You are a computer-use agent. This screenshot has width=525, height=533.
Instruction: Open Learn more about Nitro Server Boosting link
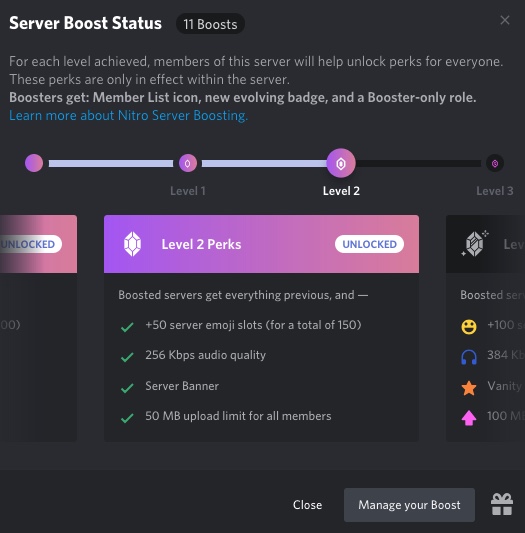(x=128, y=116)
